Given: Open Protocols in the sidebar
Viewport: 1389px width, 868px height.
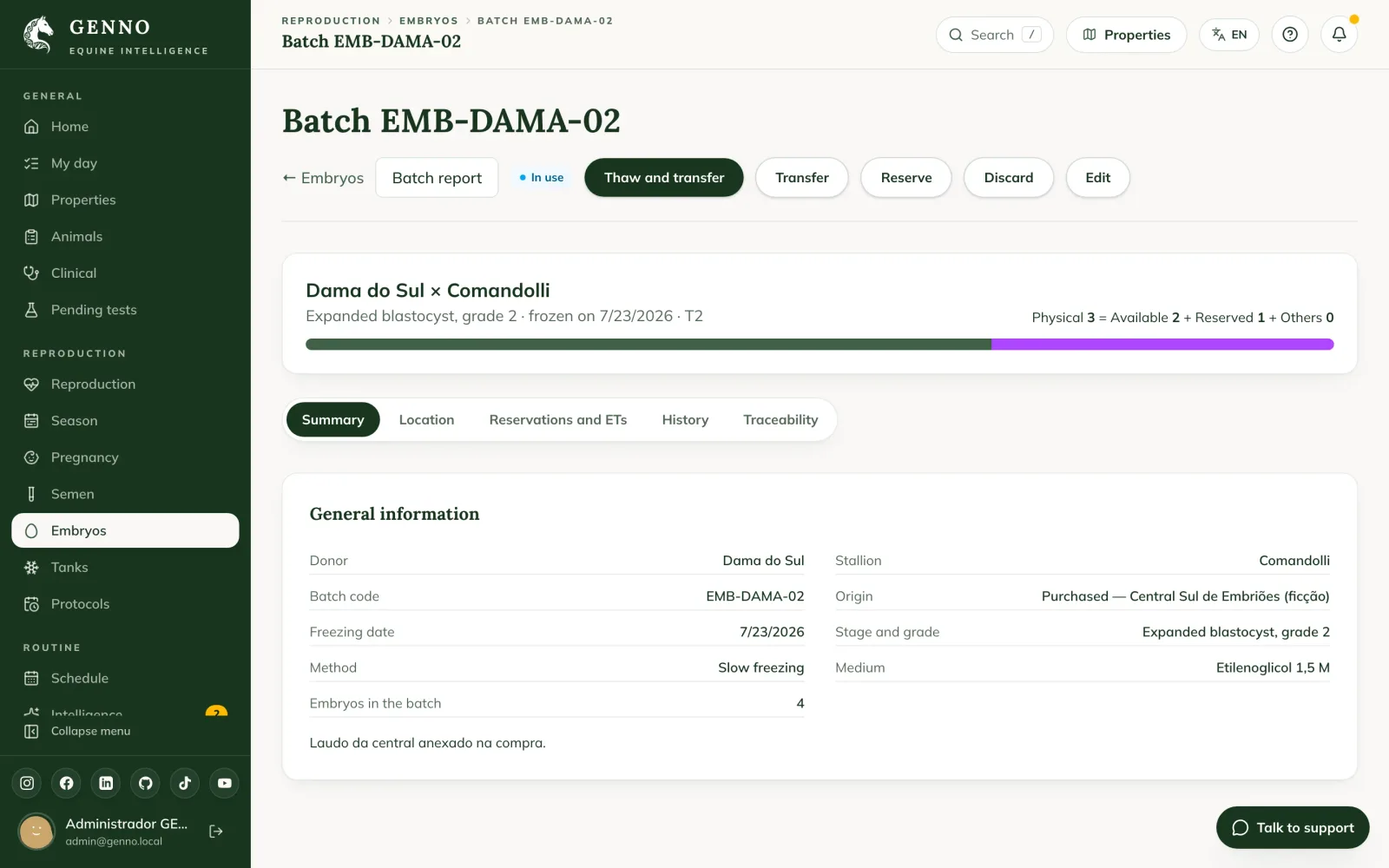Looking at the screenshot, I should tap(125, 604).
